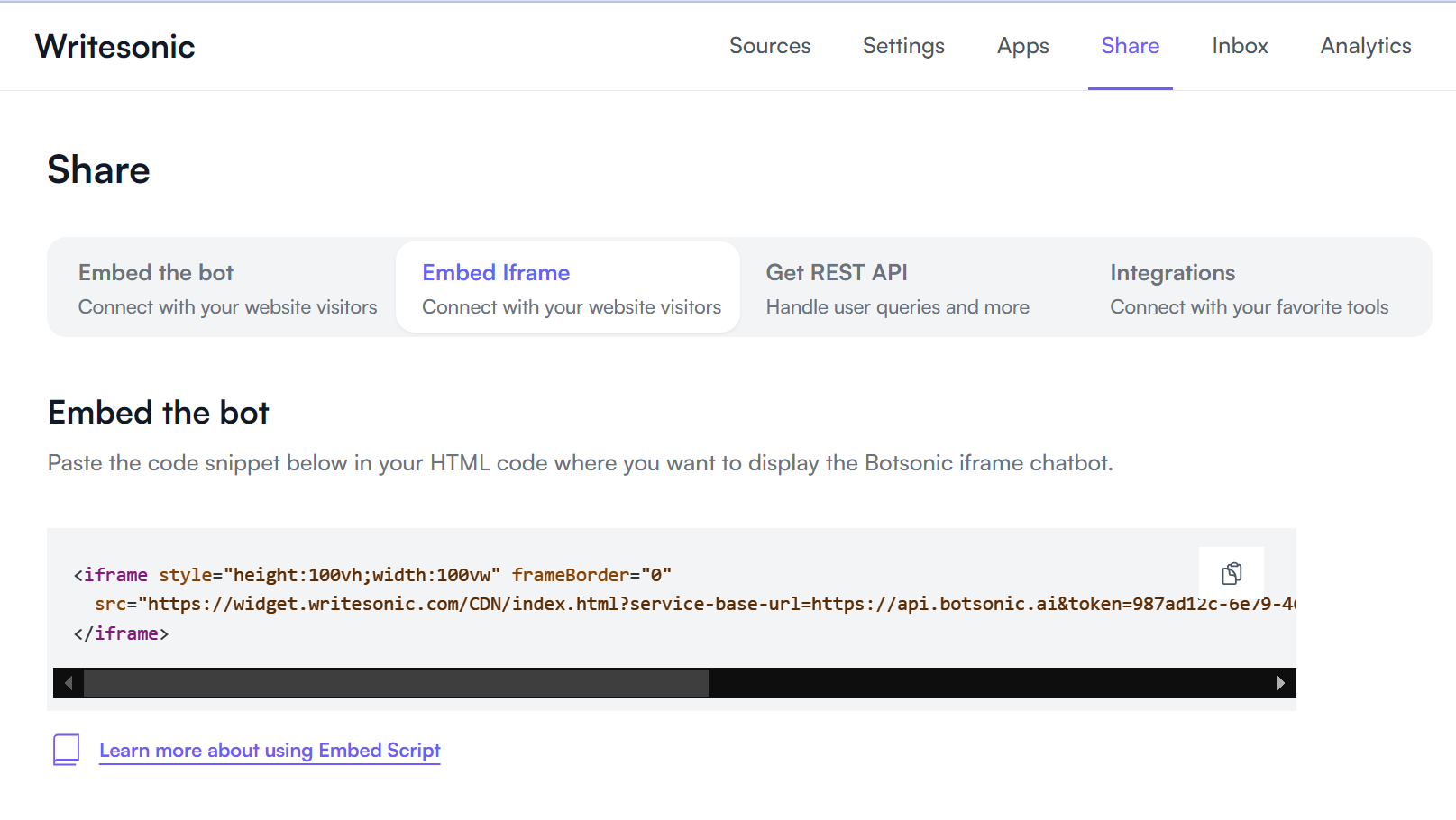Open the Share tab
The height and width of the screenshot is (820, 1456).
pyautogui.click(x=1130, y=46)
